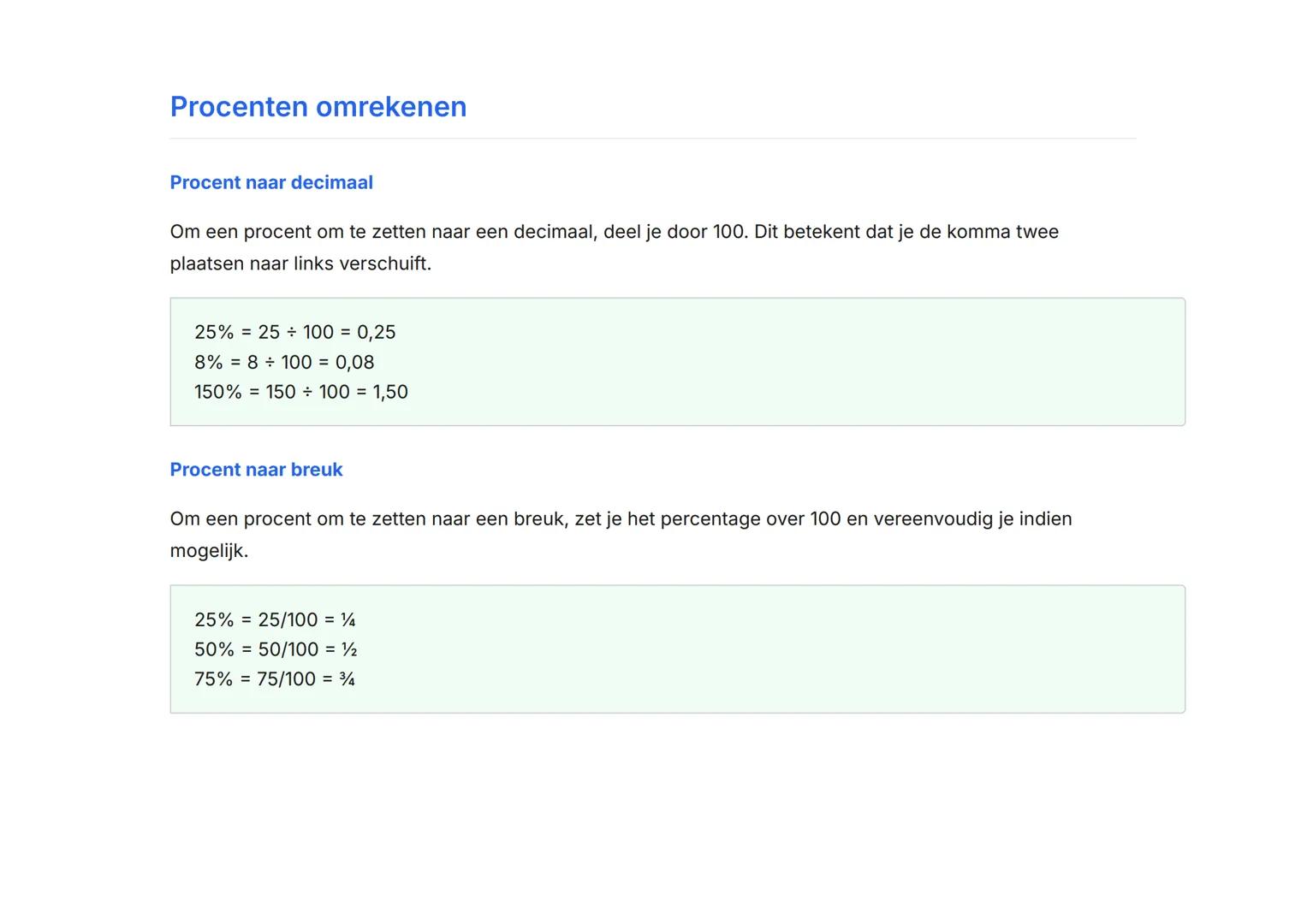Click the 'Procent naar decimaal' subheading
The height and width of the screenshot is (924, 1307).
[271, 182]
